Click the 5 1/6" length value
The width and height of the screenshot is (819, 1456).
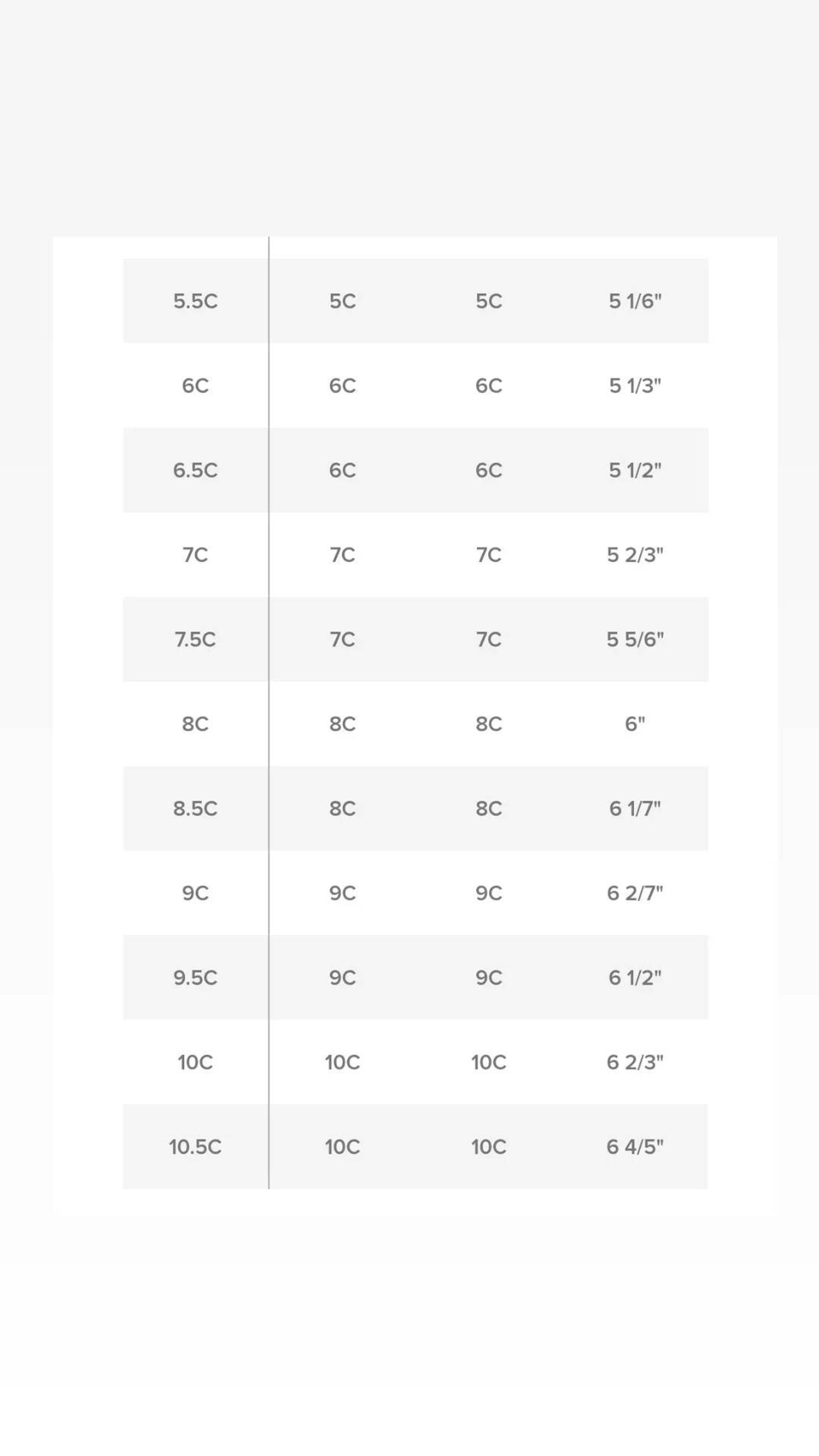click(x=635, y=301)
